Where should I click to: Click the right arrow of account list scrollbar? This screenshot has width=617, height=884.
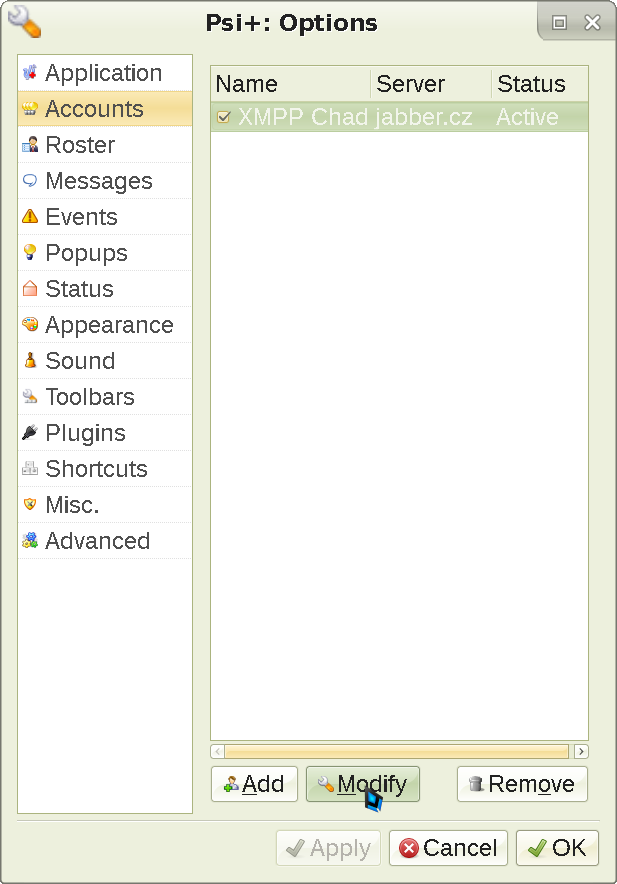click(581, 751)
